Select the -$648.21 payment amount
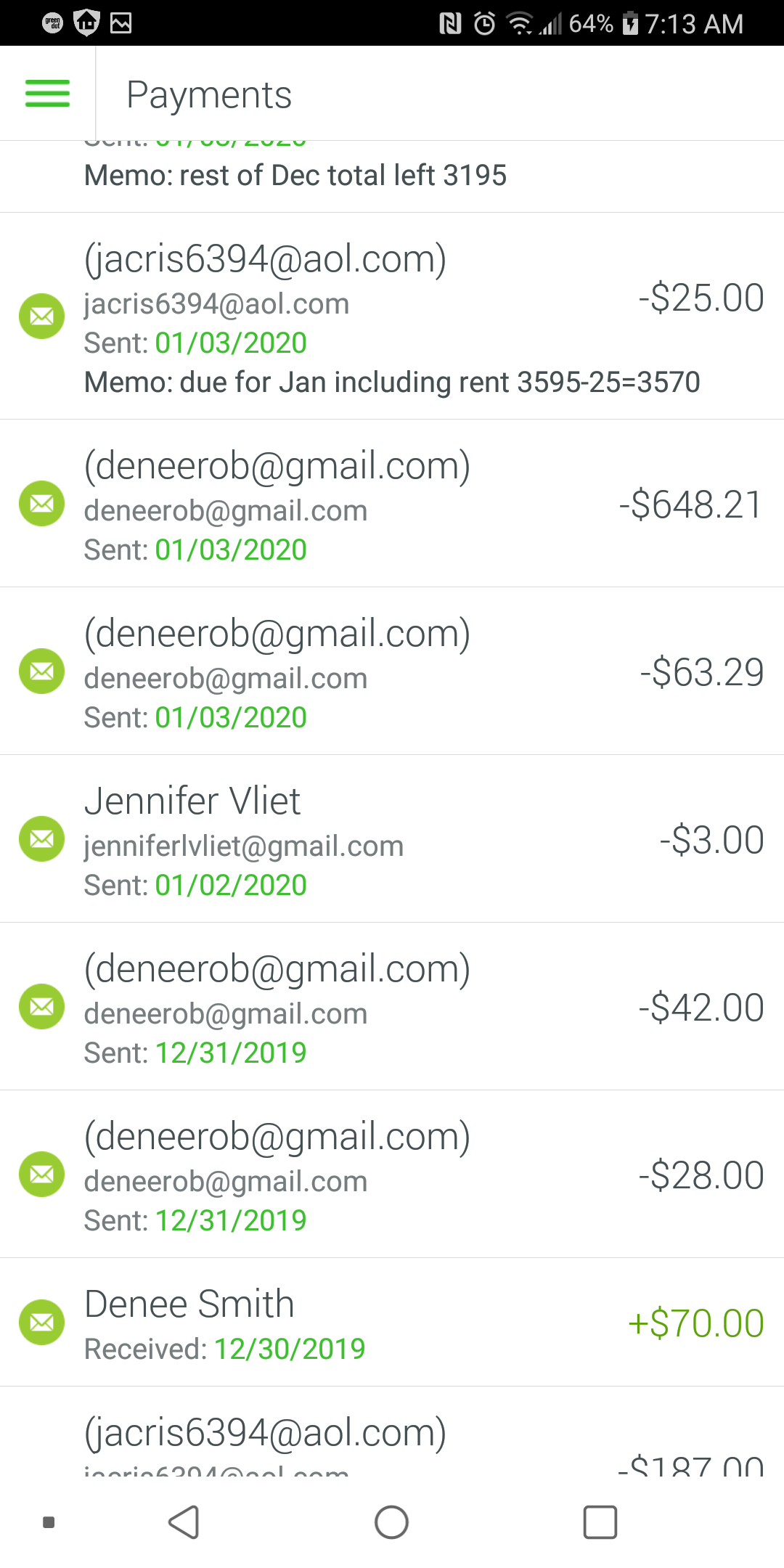 (x=690, y=505)
